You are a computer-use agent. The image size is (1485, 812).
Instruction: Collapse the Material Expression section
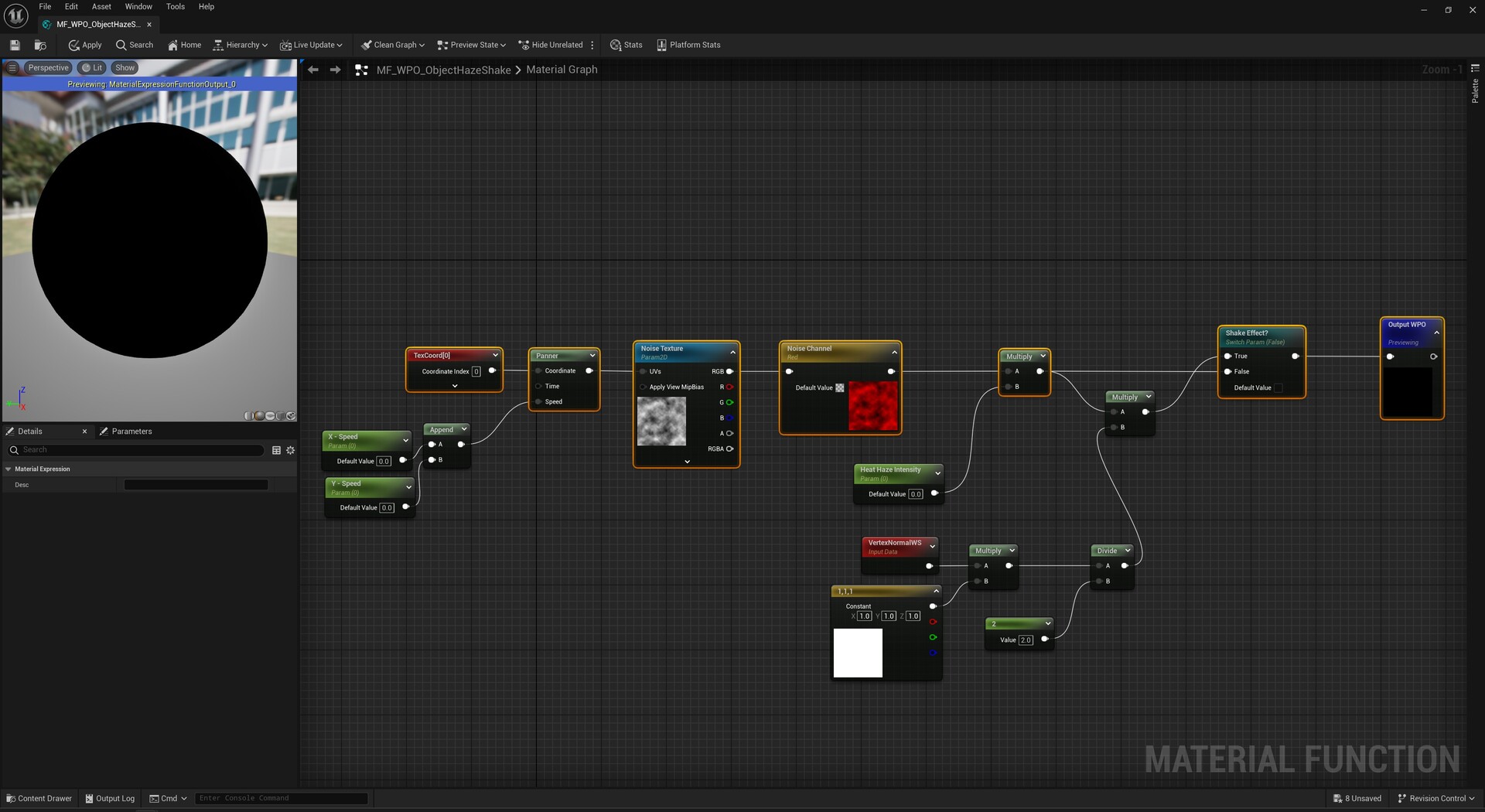(9, 469)
